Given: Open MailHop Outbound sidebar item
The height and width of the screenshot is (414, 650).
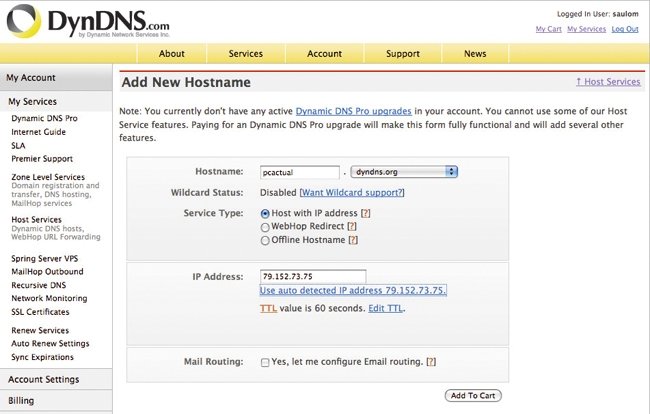Looking at the screenshot, I should (47, 272).
